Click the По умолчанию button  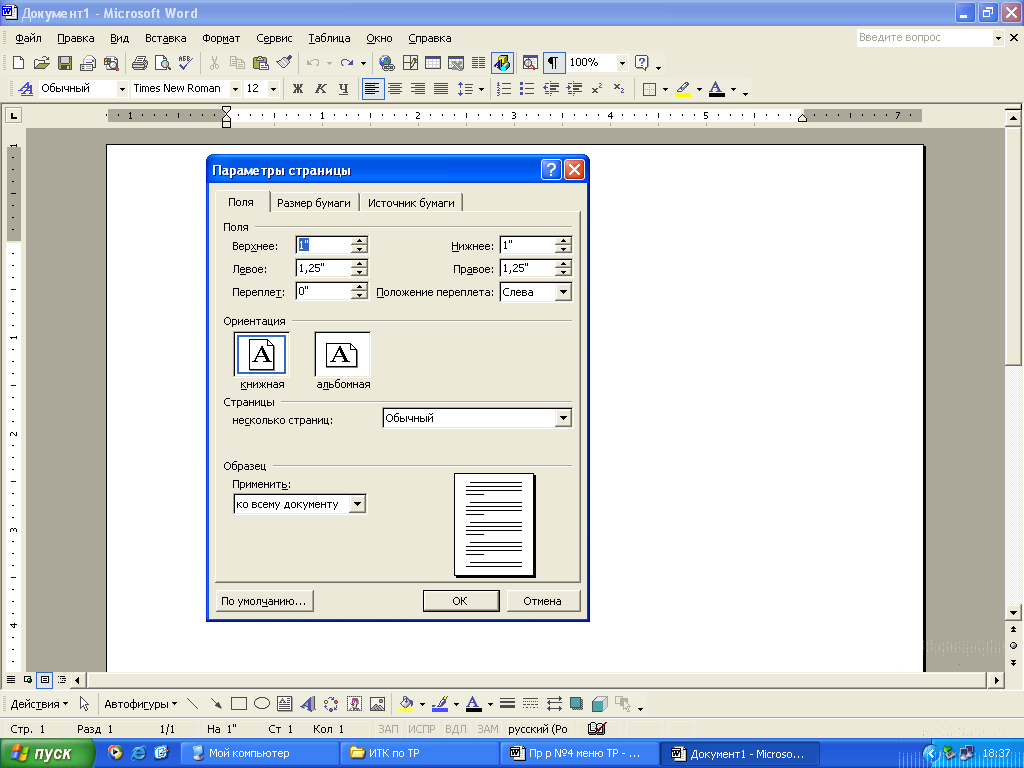click(x=264, y=601)
